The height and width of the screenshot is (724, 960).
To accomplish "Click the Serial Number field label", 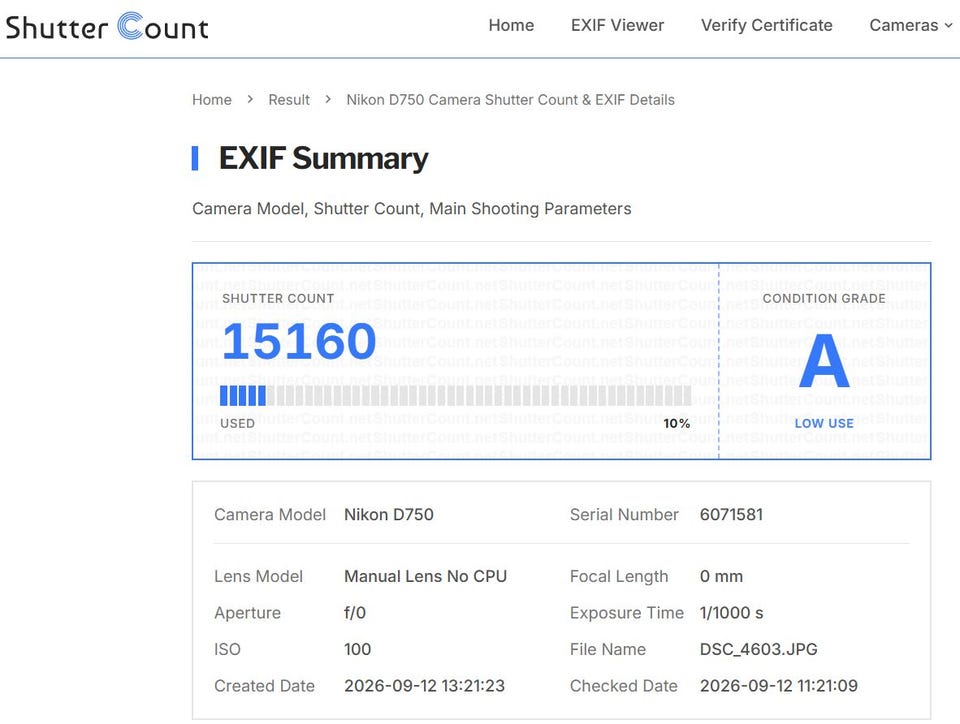I will click(624, 515).
